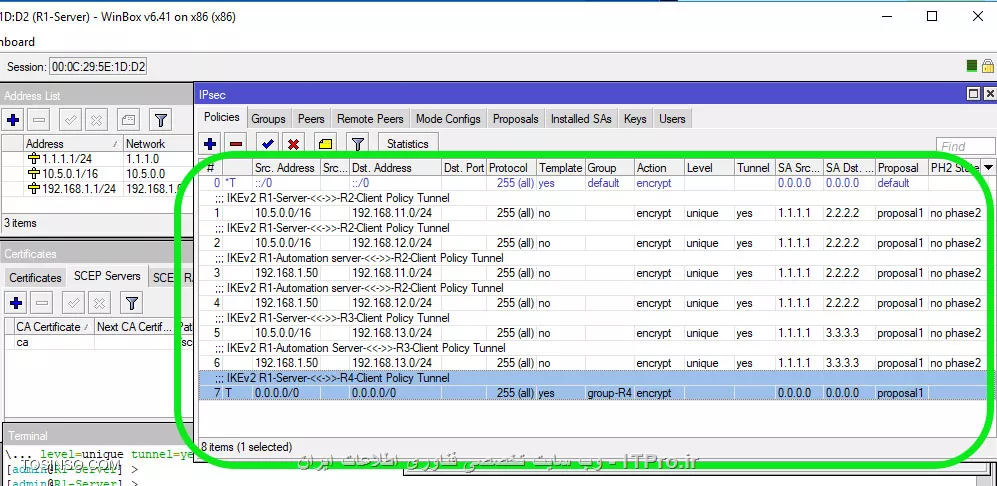Enable address checkmark icon in Address List

point(71,119)
